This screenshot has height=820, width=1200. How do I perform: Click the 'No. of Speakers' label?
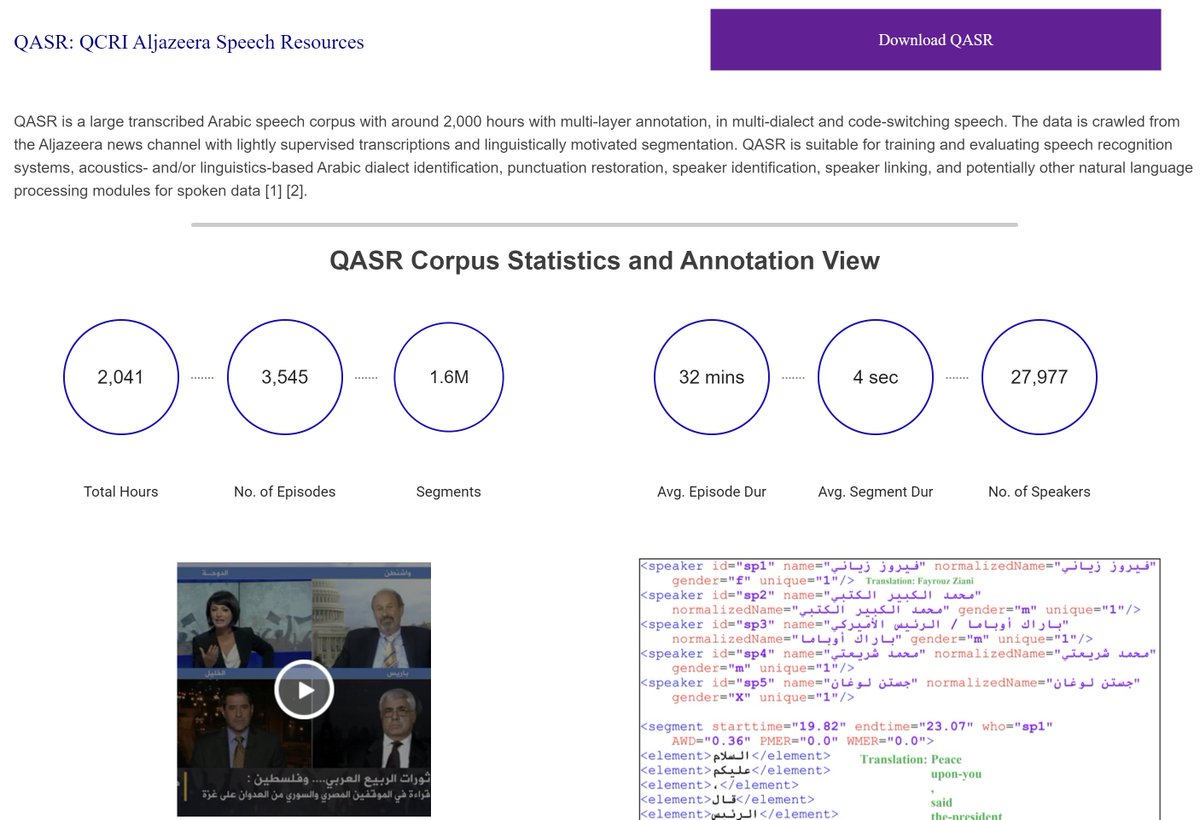click(x=1039, y=492)
